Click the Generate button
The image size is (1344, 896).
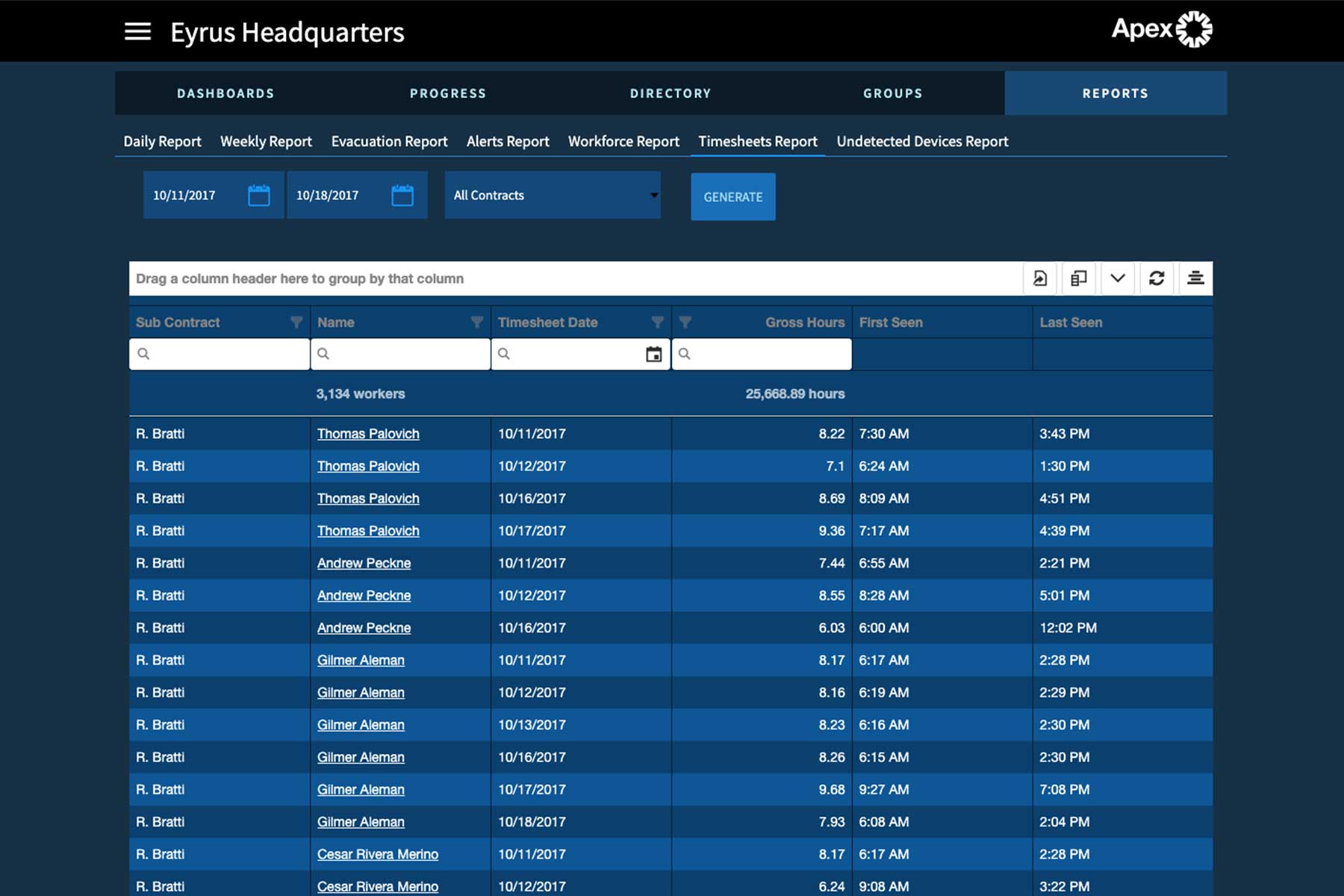pos(732,196)
